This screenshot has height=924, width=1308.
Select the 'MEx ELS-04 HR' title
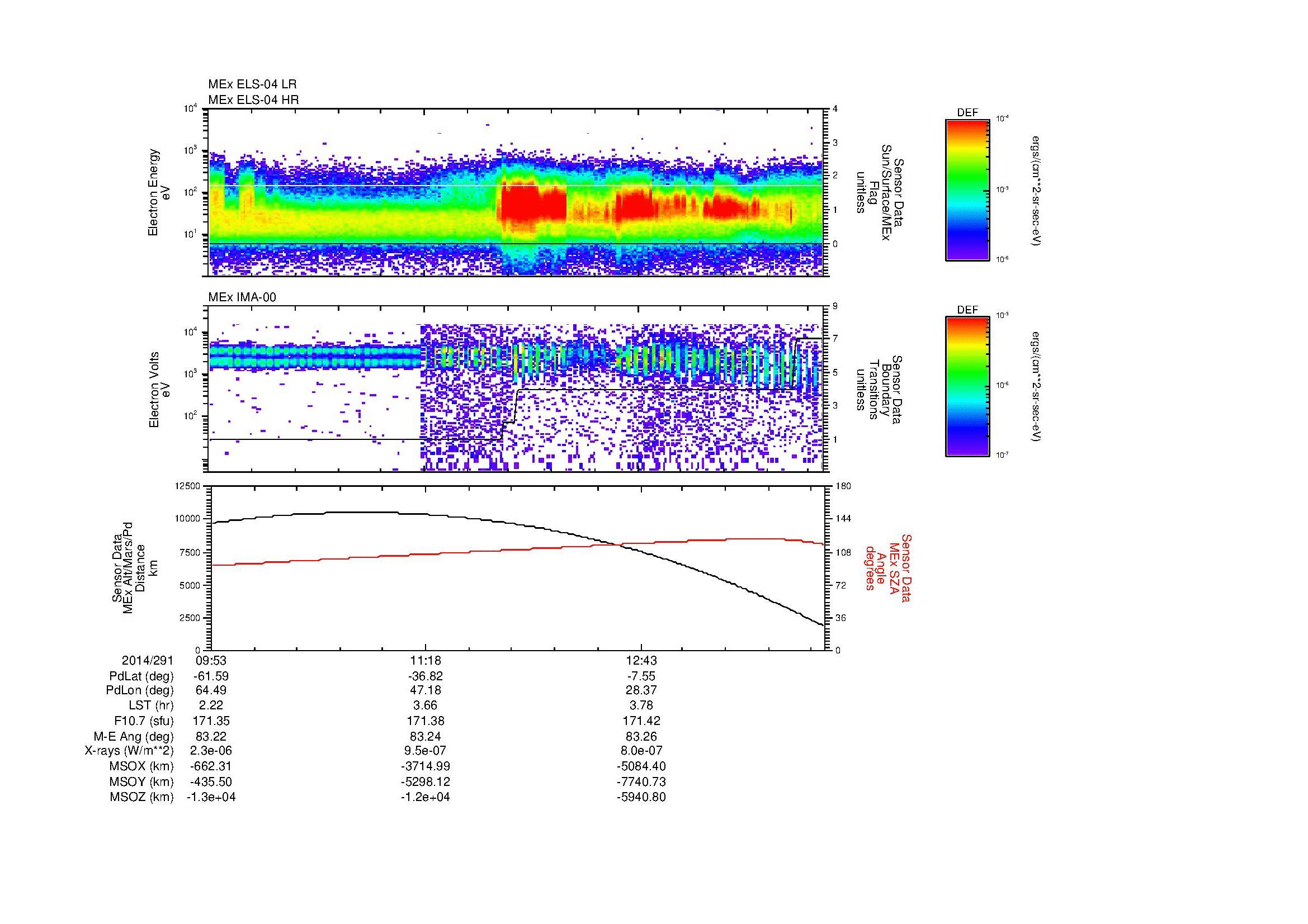(253, 99)
